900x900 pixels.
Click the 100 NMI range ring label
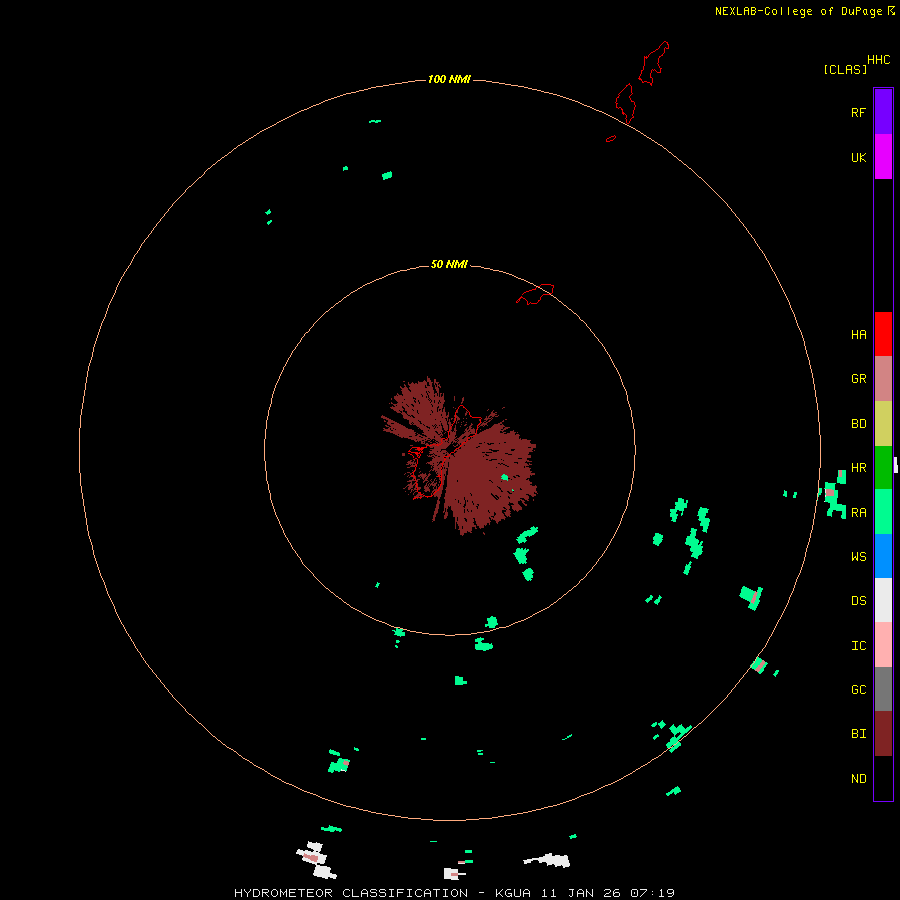(449, 79)
